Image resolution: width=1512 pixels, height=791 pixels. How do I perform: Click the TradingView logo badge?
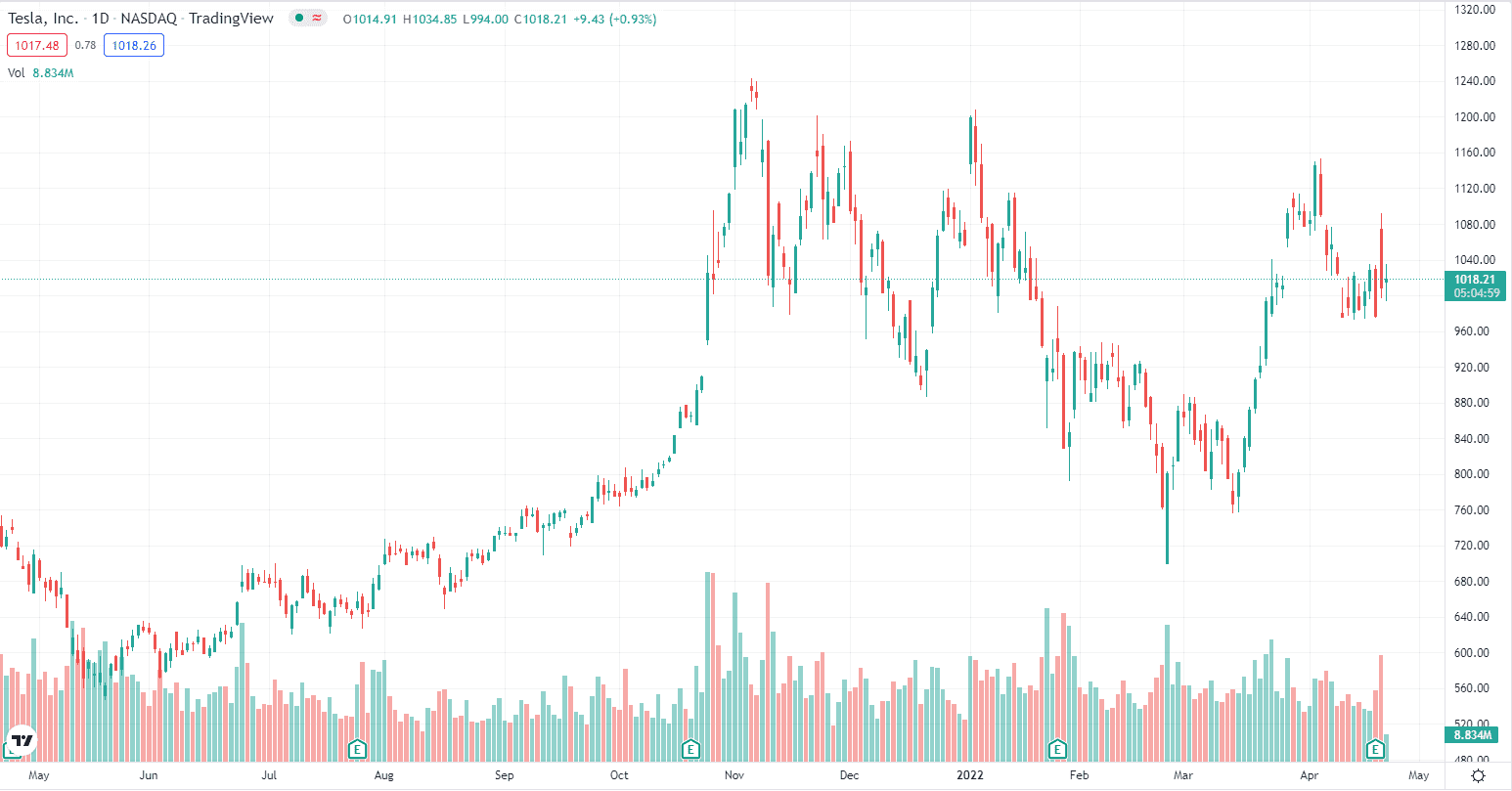[22, 740]
